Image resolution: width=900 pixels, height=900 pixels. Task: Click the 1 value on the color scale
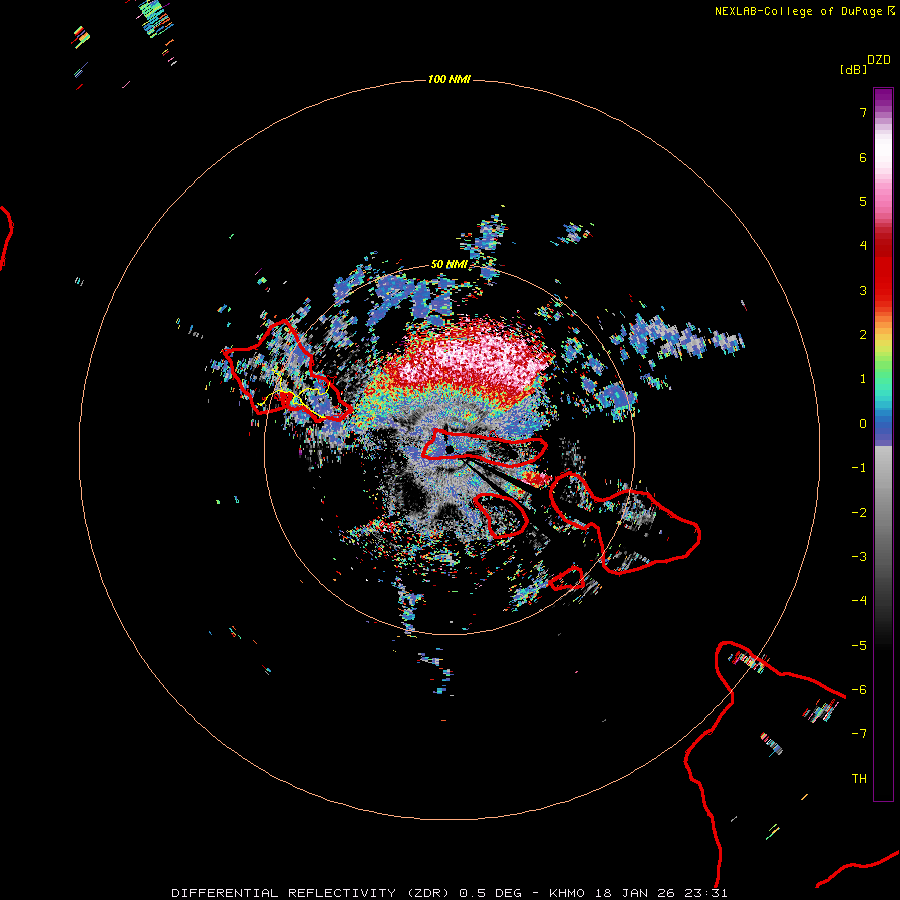(x=863, y=379)
